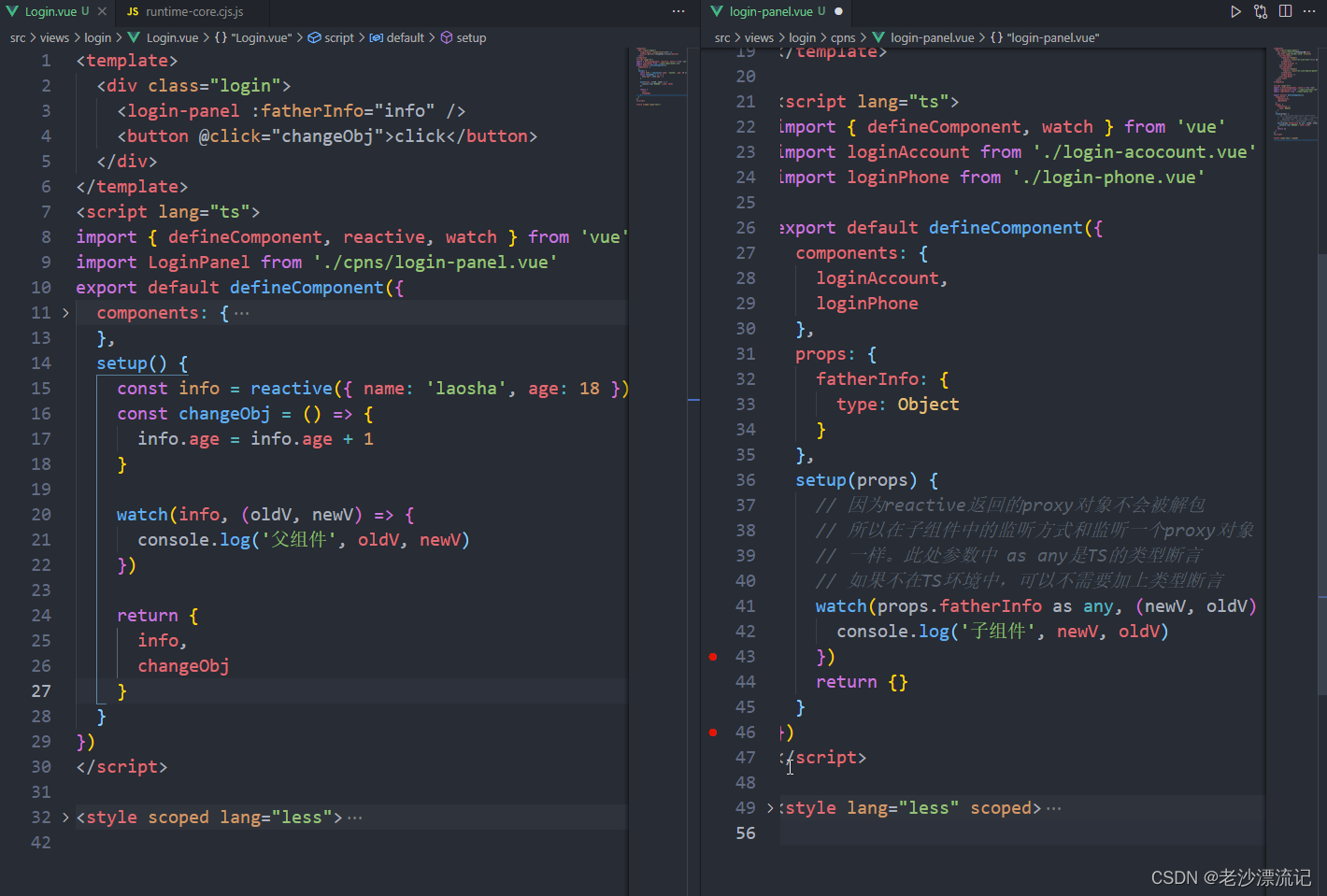The height and width of the screenshot is (896, 1327).
Task: Click 'loginAccount' in the components list
Action: click(878, 278)
